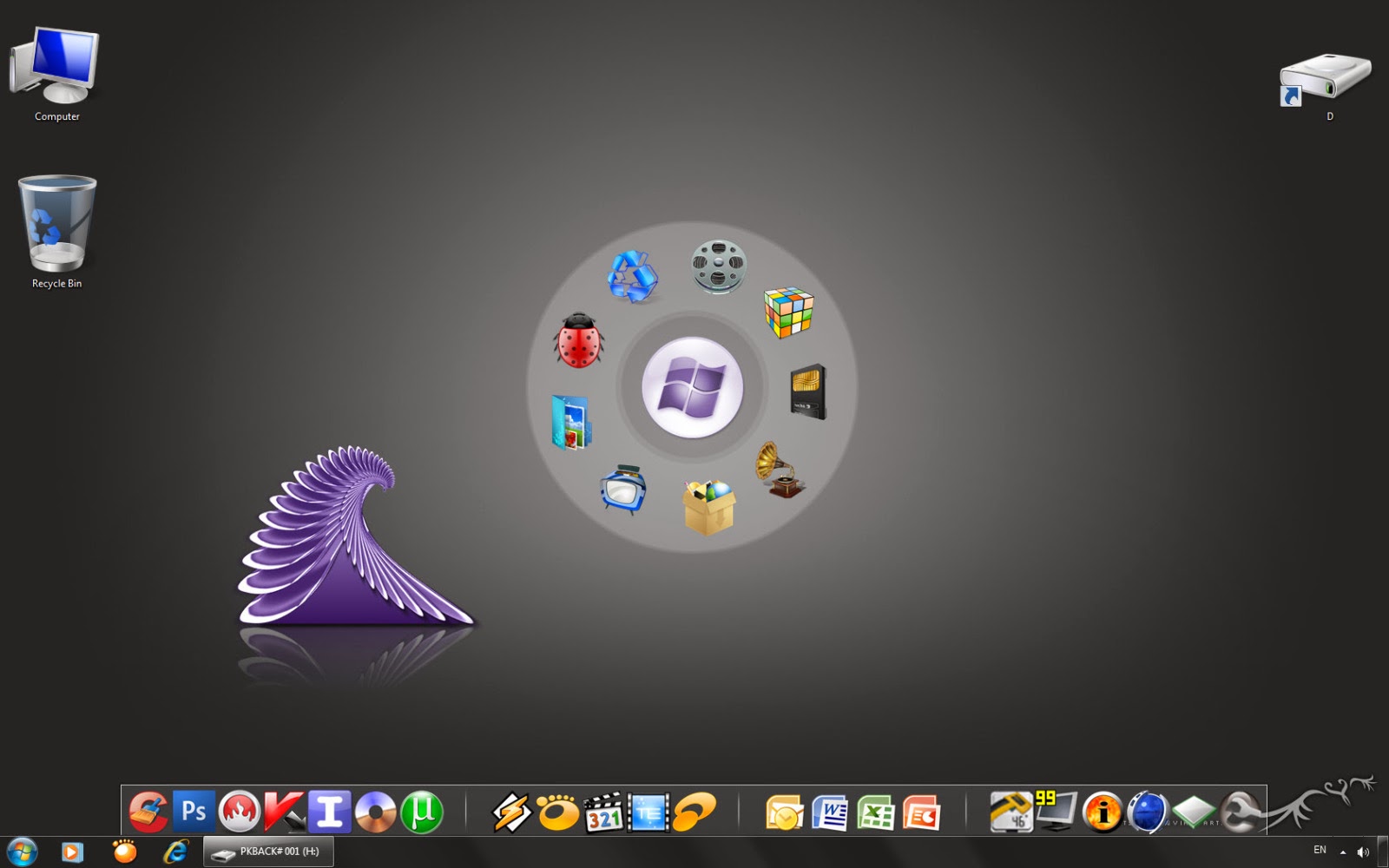
Task: Open Nero burning app in the dock
Action: [240, 812]
